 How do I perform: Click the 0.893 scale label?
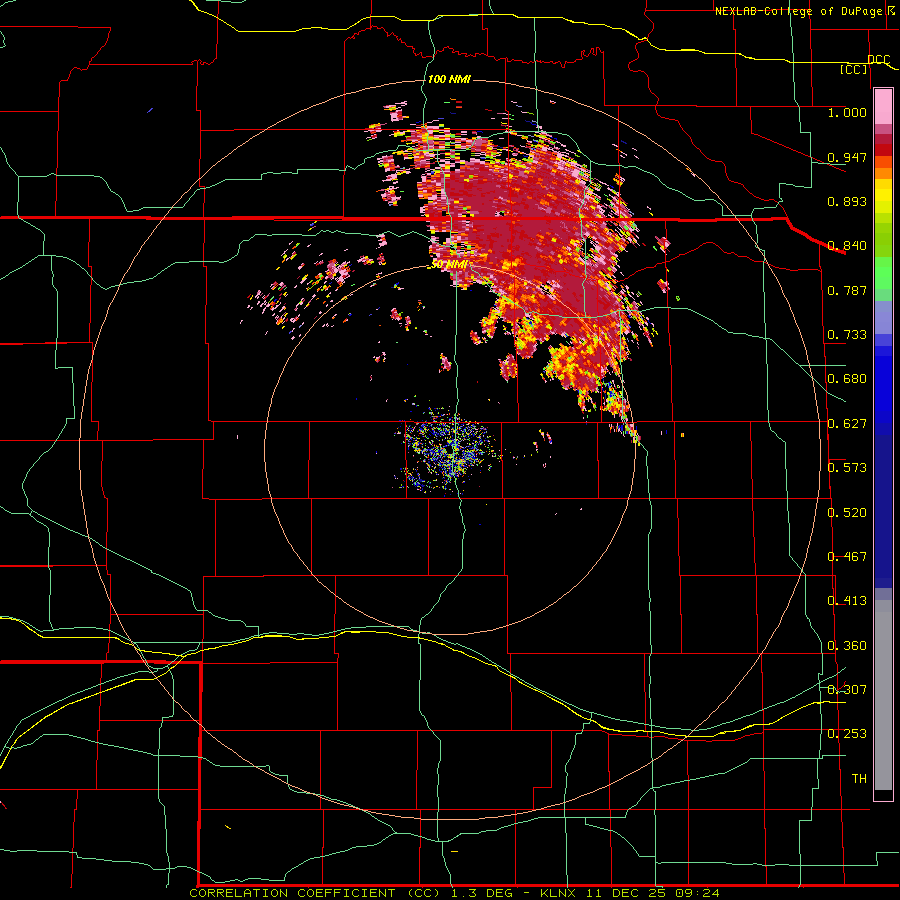847,201
